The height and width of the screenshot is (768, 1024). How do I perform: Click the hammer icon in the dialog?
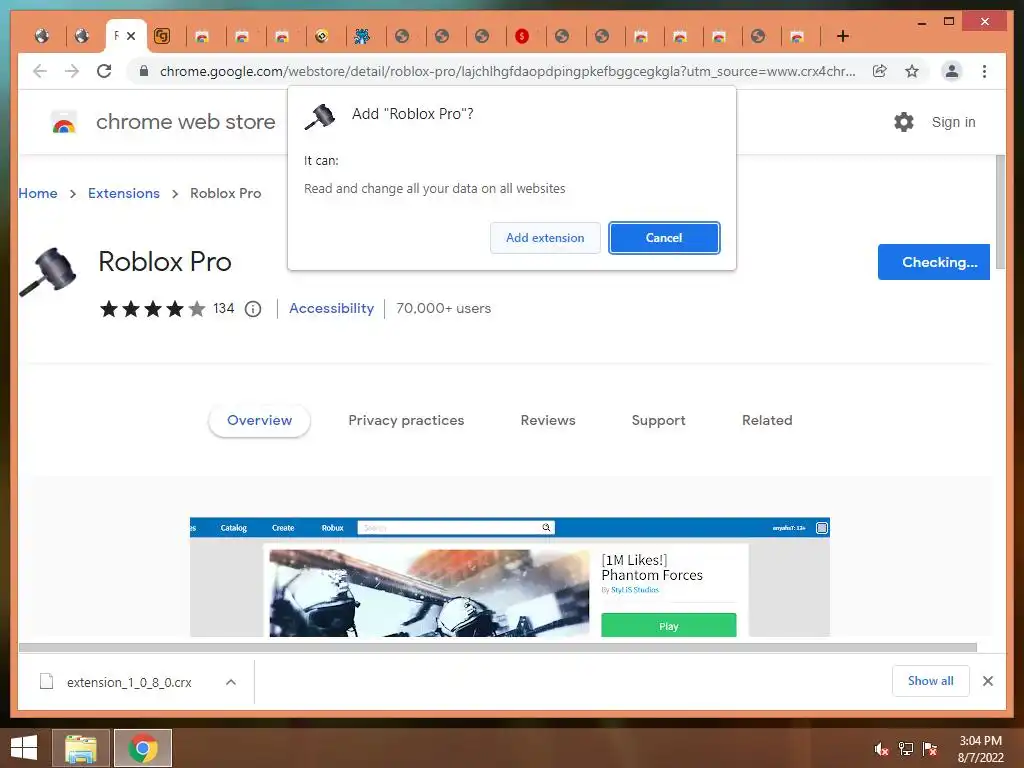320,117
